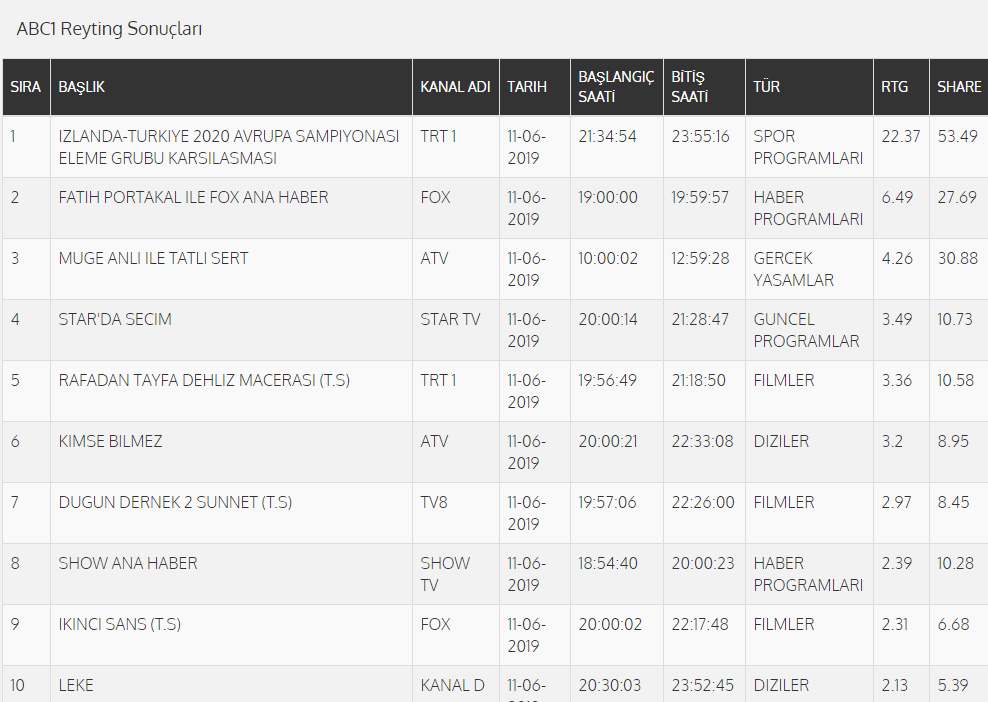Click the SIRA column header
The image size is (988, 702).
point(25,87)
